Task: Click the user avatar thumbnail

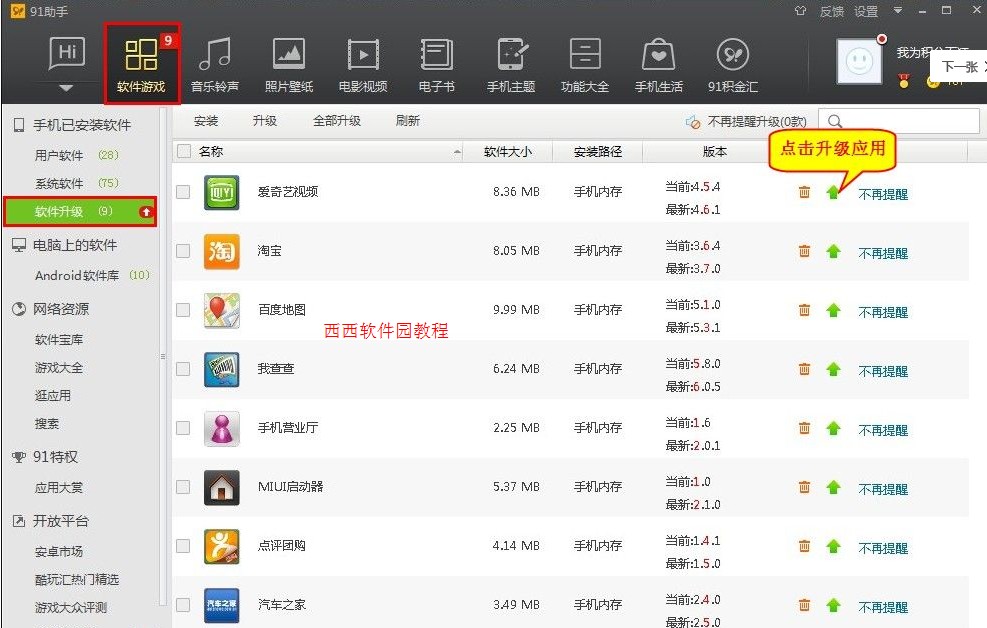Action: (x=859, y=61)
